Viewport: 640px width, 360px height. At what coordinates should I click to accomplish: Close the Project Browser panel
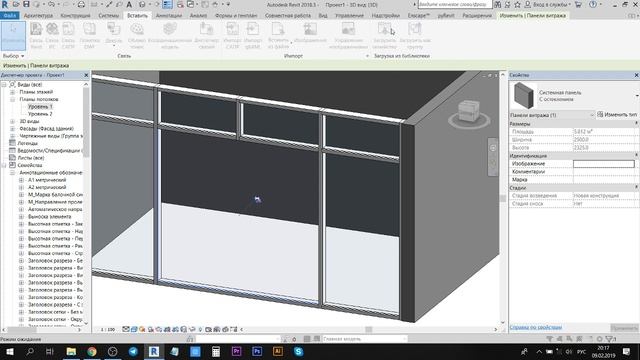86,75
